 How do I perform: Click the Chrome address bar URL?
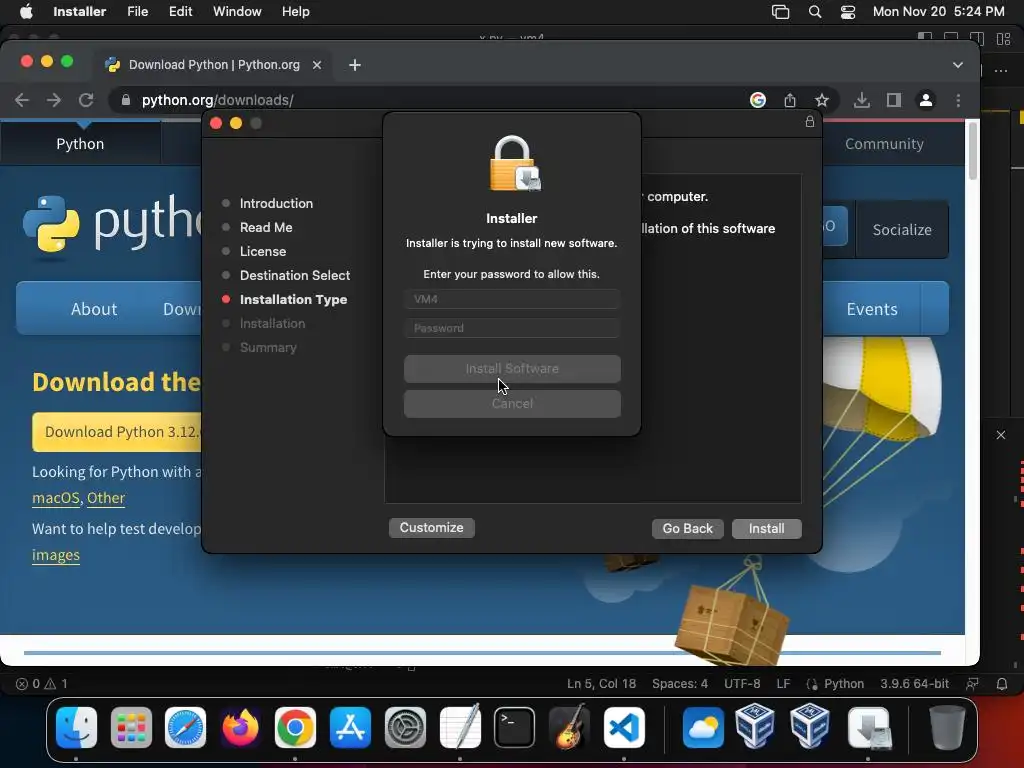pyautogui.click(x=217, y=100)
